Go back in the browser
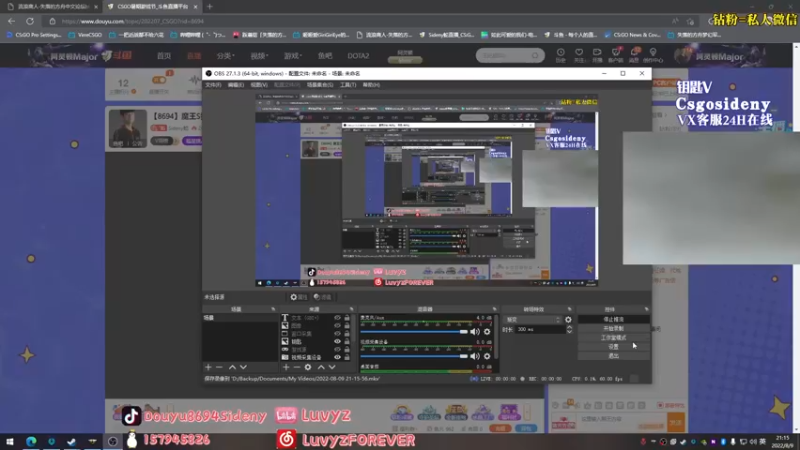Viewport: 800px width, 450px height. pyautogui.click(x=11, y=21)
